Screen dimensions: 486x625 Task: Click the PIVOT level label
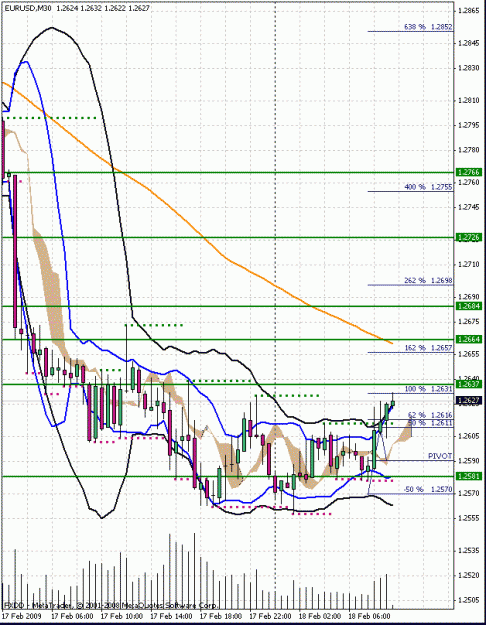(440, 456)
